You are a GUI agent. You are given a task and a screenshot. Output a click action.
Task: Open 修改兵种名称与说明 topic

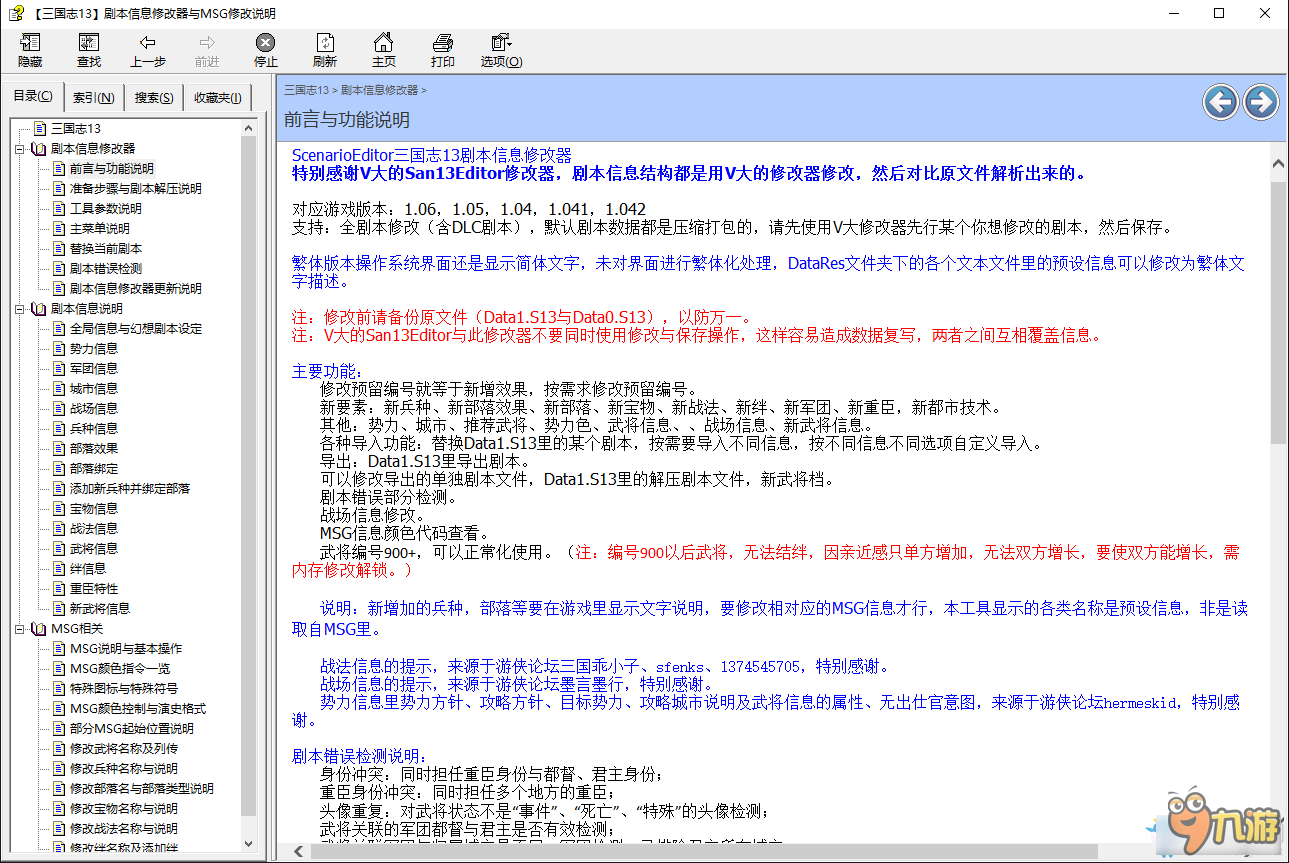click(x=123, y=769)
